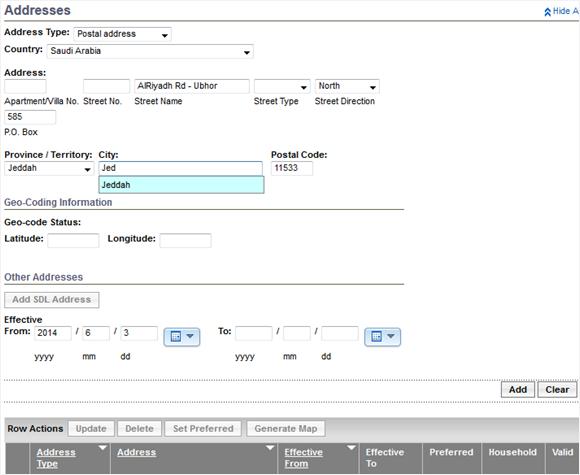Click the Address Type column header link
Screen dimensions: 580x475
coord(56,458)
